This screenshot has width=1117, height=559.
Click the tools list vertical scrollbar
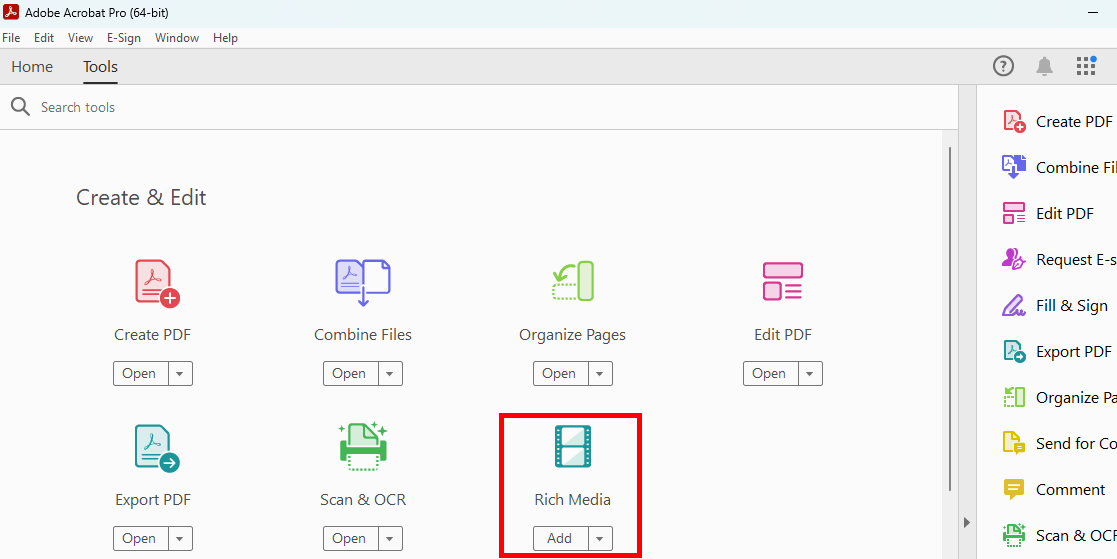pos(950,318)
